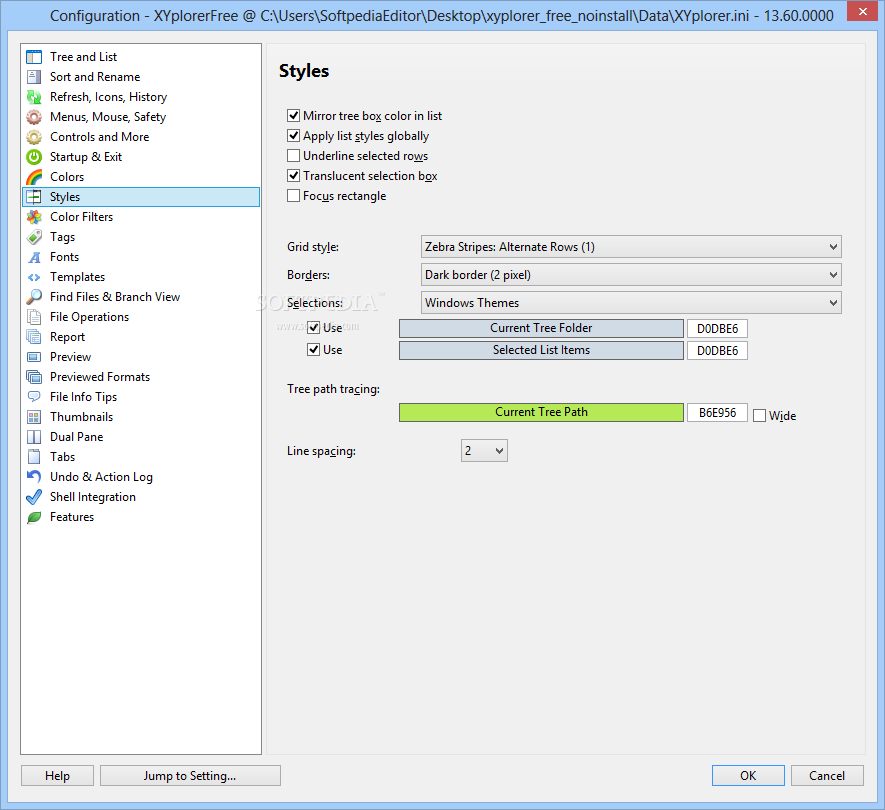Viewport: 885px width, 810px height.
Task: Click the Thumbnails grid icon
Action: click(34, 417)
